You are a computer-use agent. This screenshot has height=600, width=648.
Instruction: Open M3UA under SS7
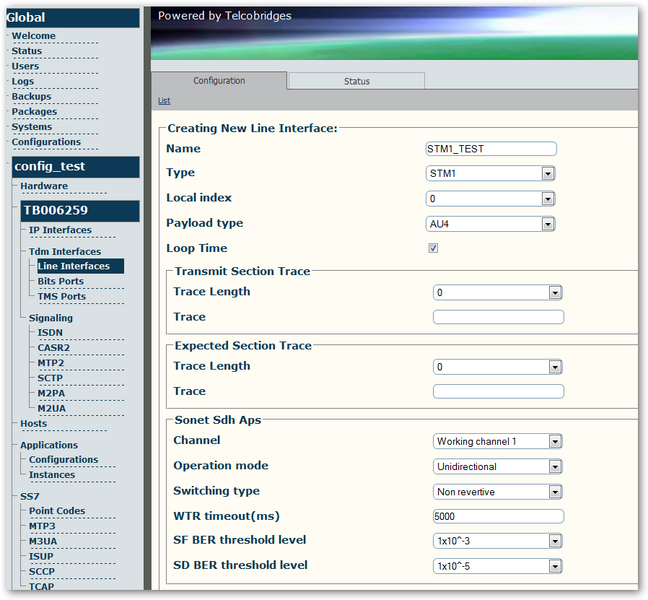tap(43, 542)
